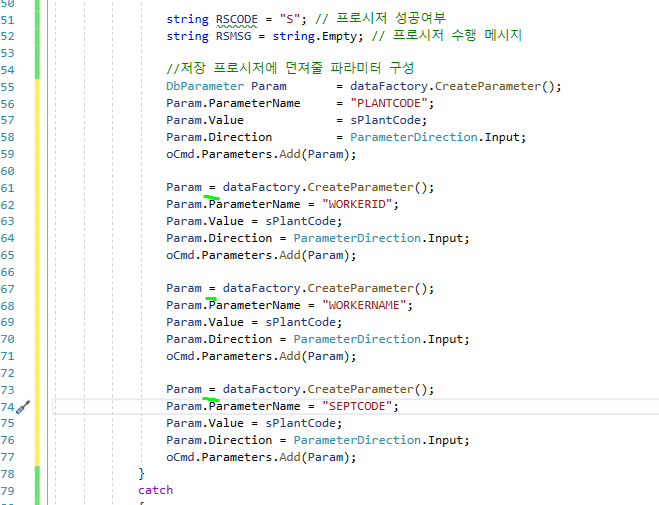Click CreateParameter on line 61
Image resolution: width=659 pixels, height=505 pixels.
point(360,187)
